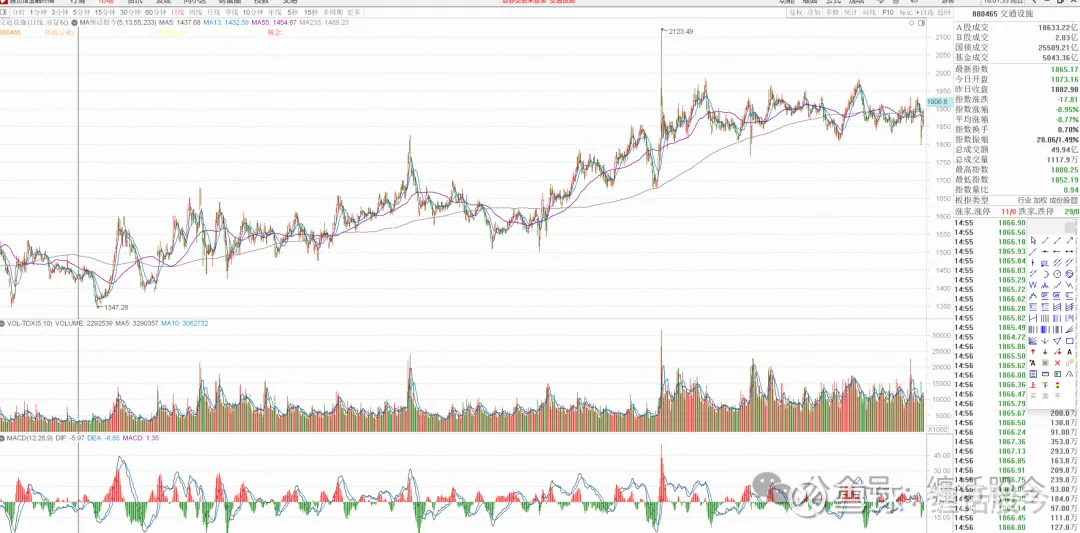The image size is (1080, 533).
Task: Place a red up-arrow marker
Action: click(1033, 352)
